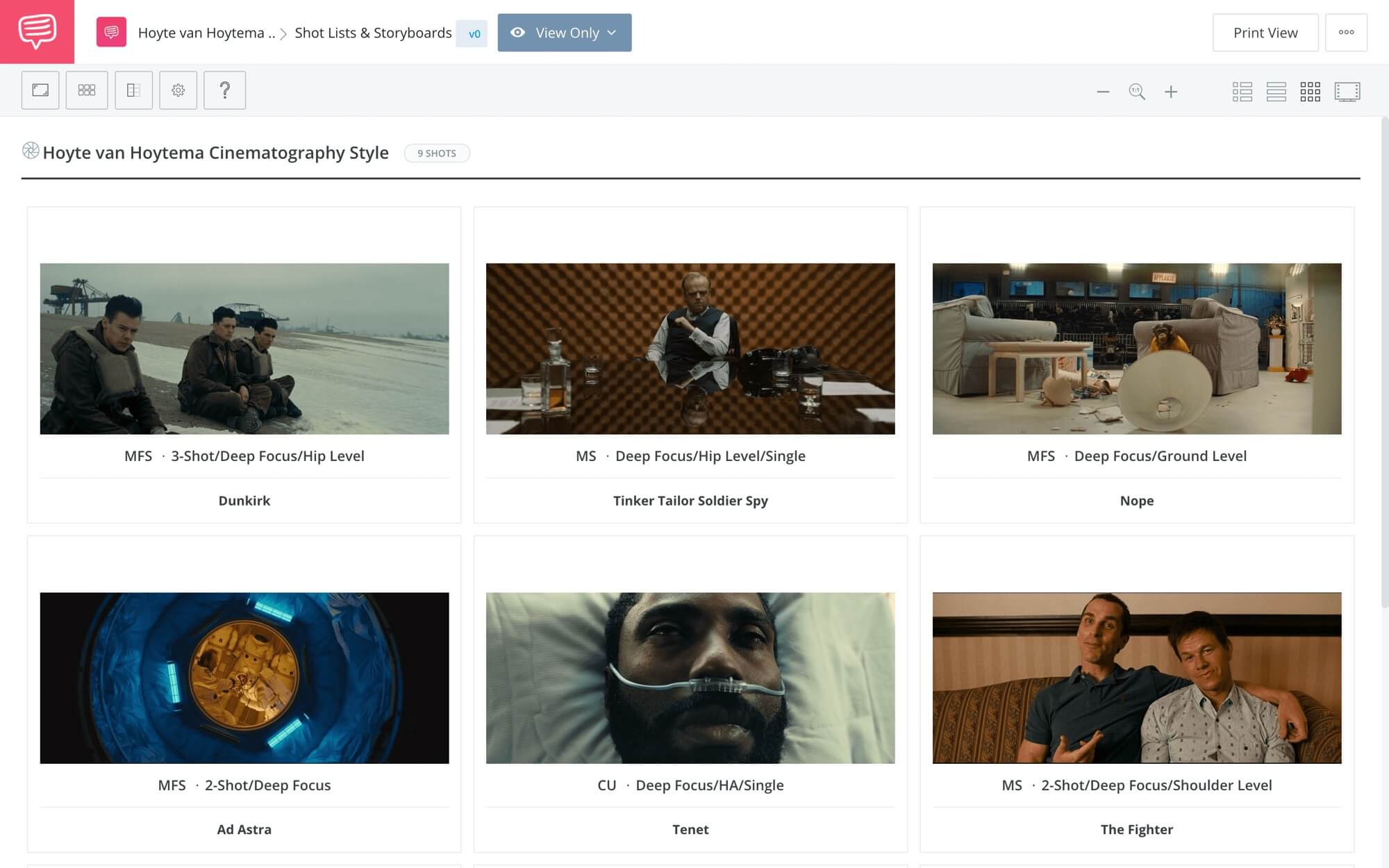Switch to detailed list view icon
Viewport: 1389px width, 868px height.
coord(1242,92)
